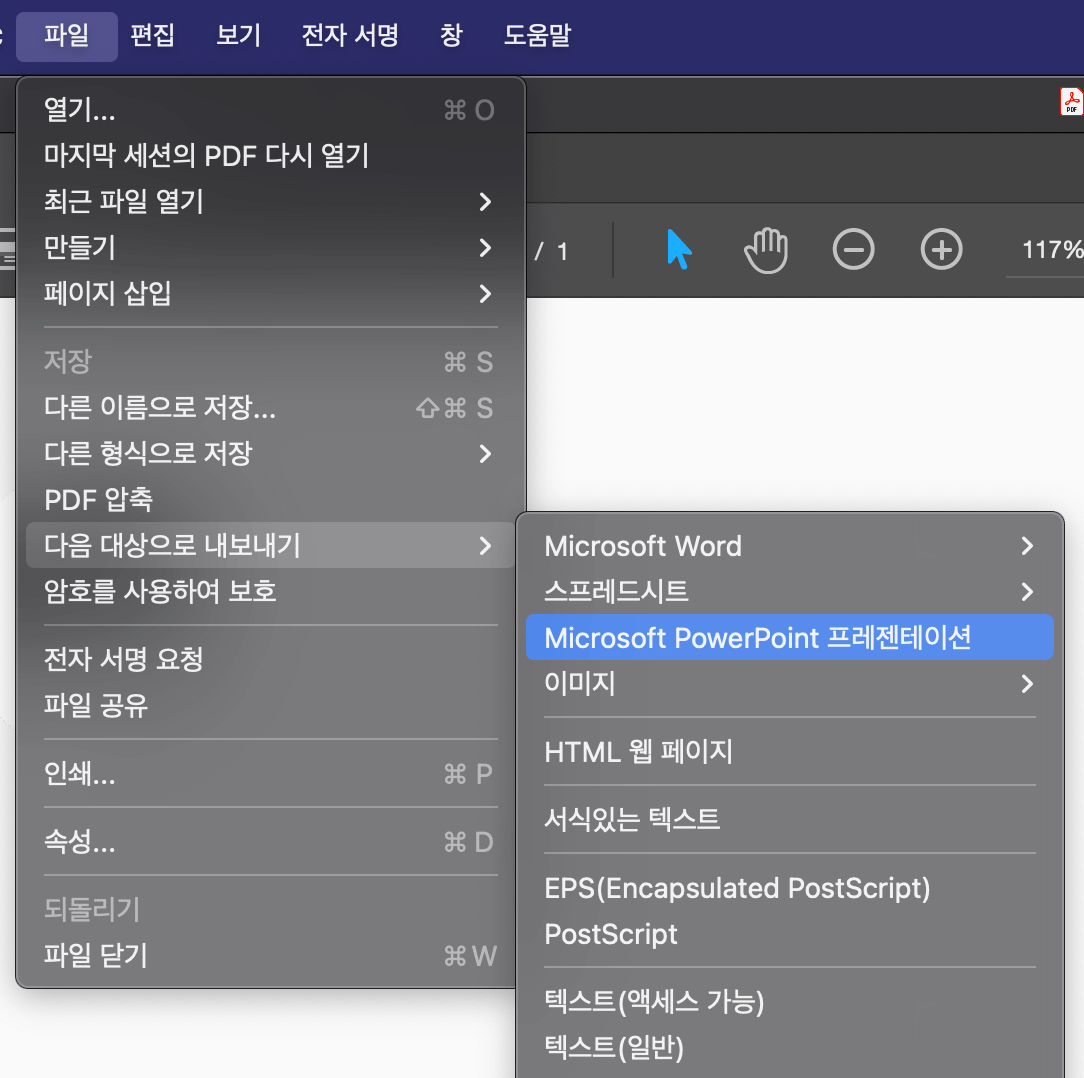Choose 인쇄... menu item
Viewport: 1084px width, 1078px height.
270,773
